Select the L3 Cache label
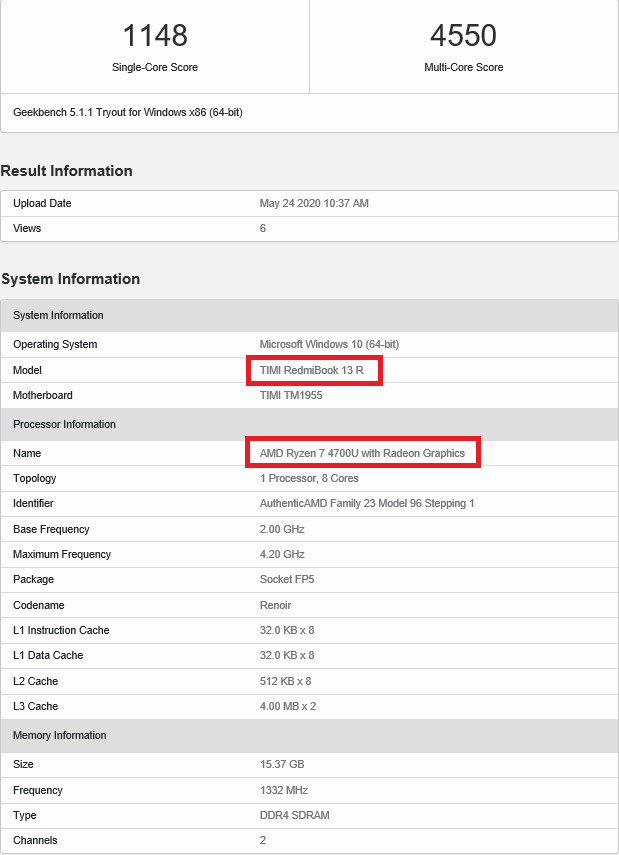 pos(35,706)
